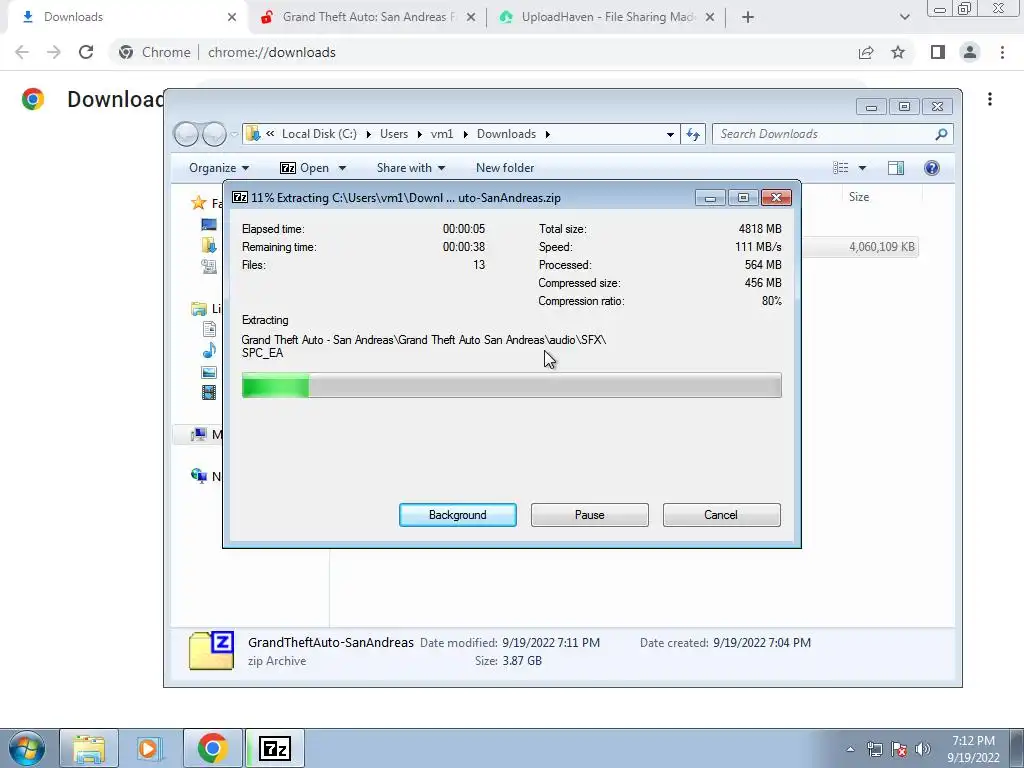Open Downloads page more actions menu
The height and width of the screenshot is (768, 1024).
coord(990,99)
